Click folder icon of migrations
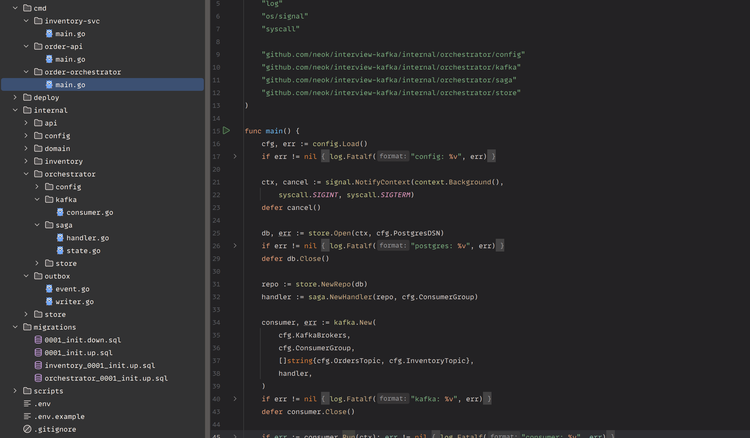This screenshot has height=438, width=750. [x=27, y=327]
